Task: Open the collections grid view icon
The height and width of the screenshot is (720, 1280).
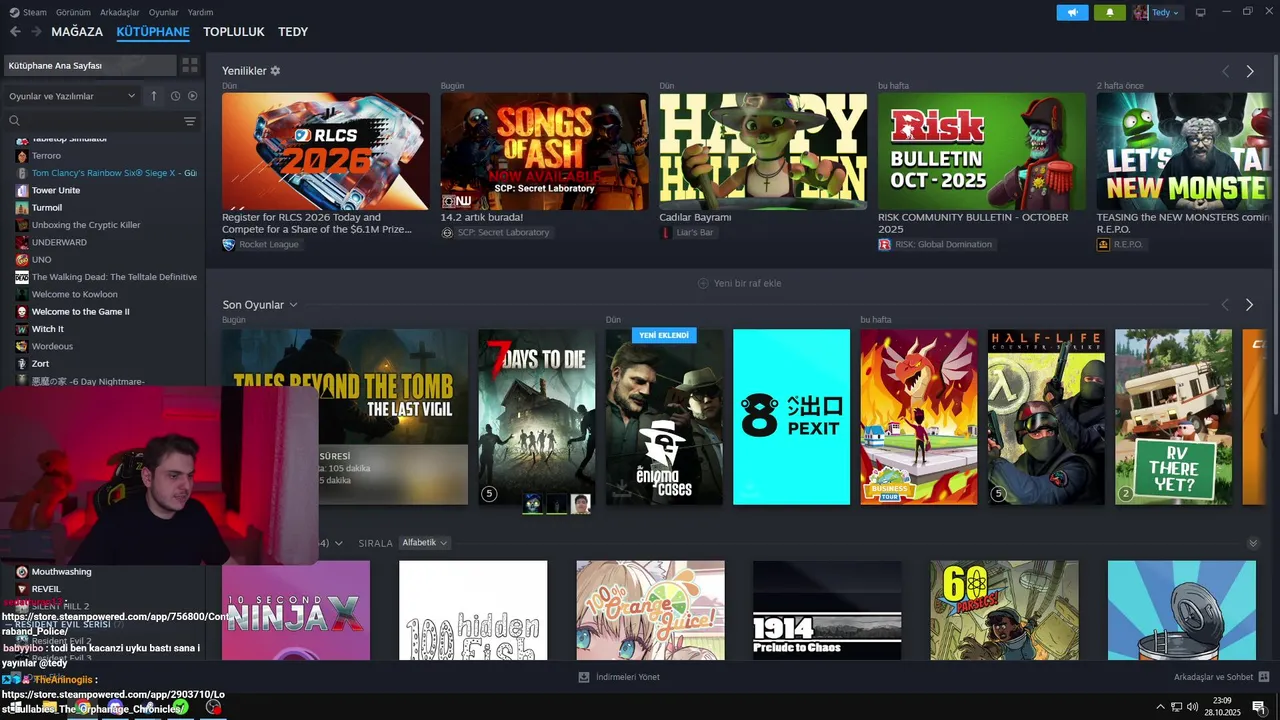Action: point(190,65)
